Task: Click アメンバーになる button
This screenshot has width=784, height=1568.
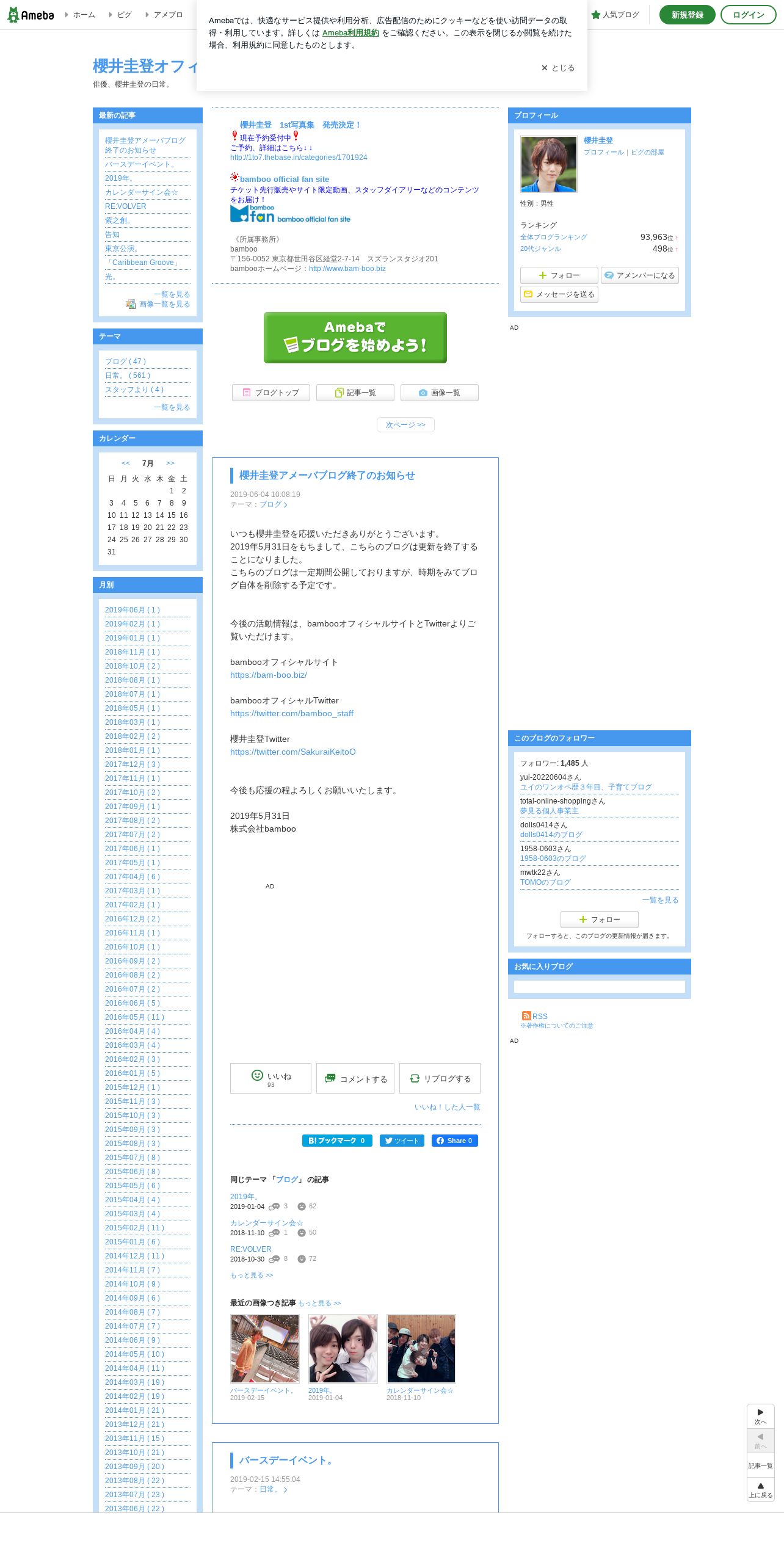Action: pos(640,275)
